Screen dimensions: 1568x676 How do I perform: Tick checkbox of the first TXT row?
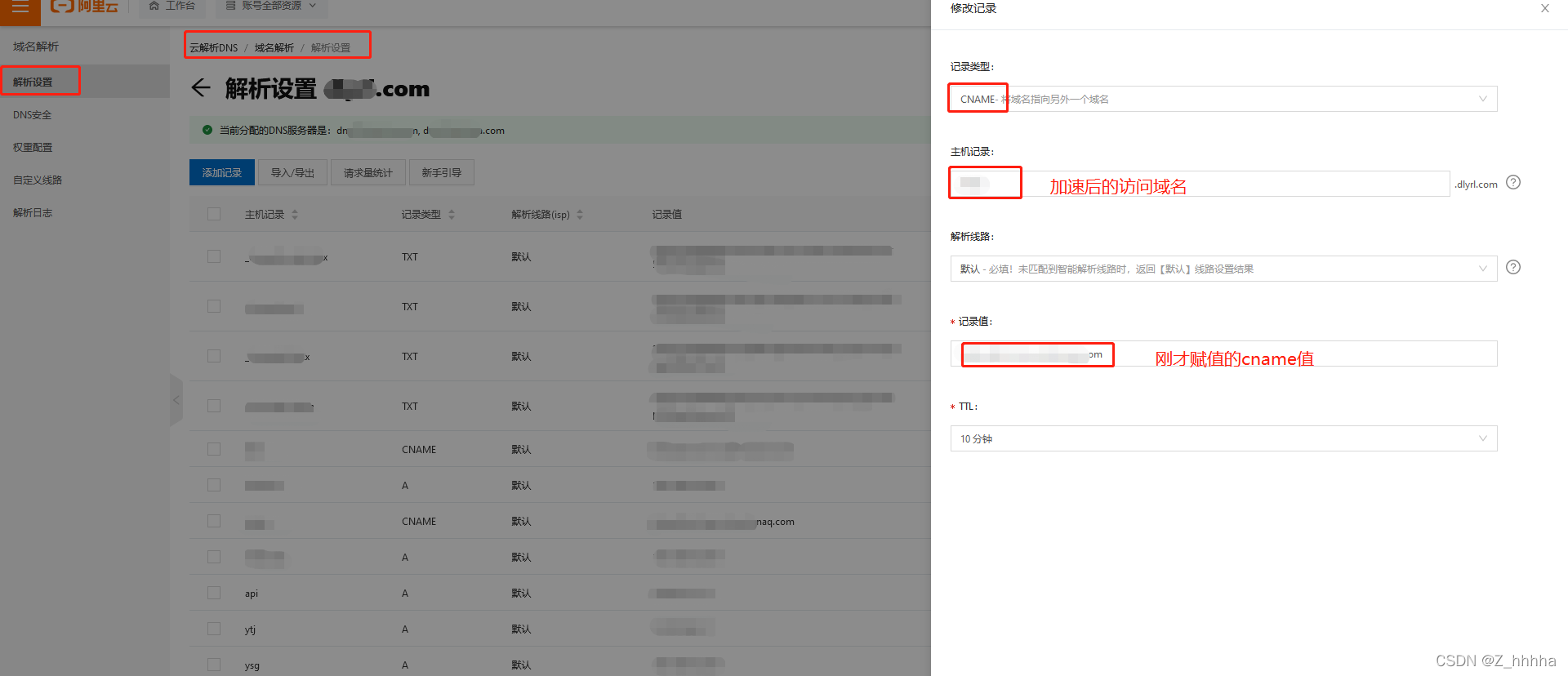coord(214,256)
